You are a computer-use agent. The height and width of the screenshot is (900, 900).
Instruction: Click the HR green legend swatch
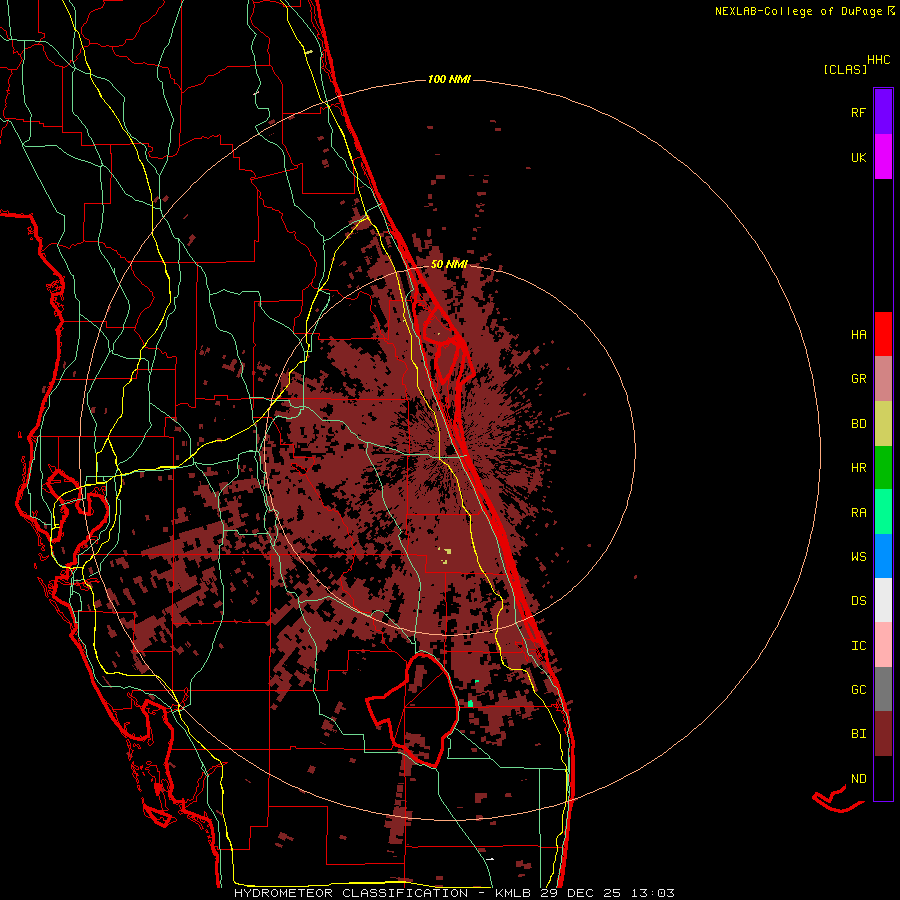click(883, 468)
